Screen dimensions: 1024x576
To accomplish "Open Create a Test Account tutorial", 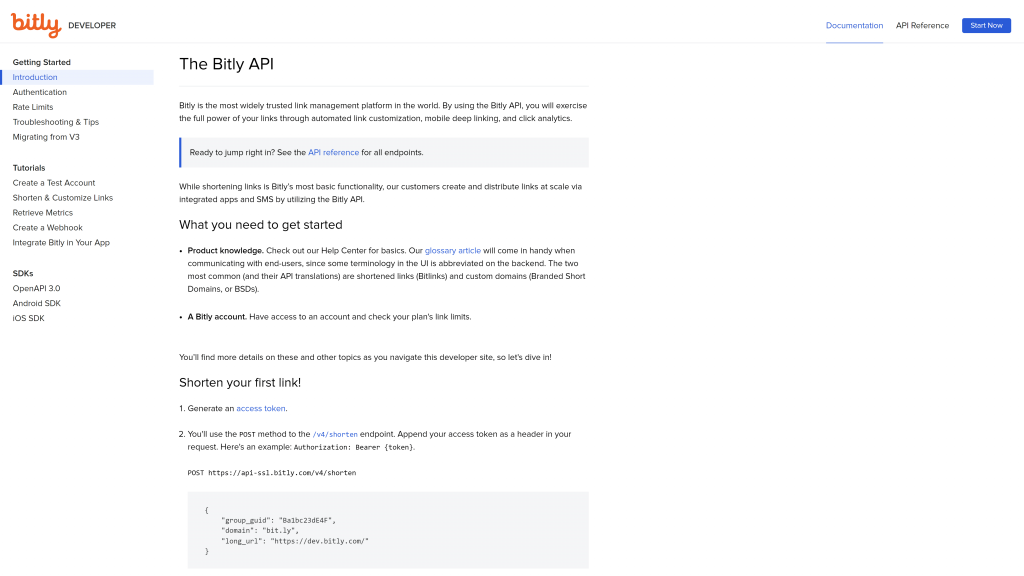I will pos(54,183).
